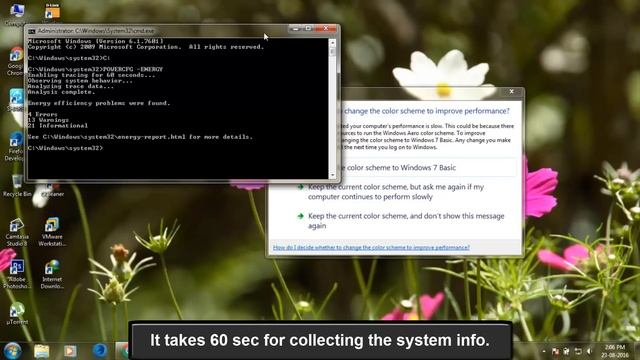The image size is (640, 360).
Task: Launch the uTorrent desktop shortcut
Action: (17, 313)
